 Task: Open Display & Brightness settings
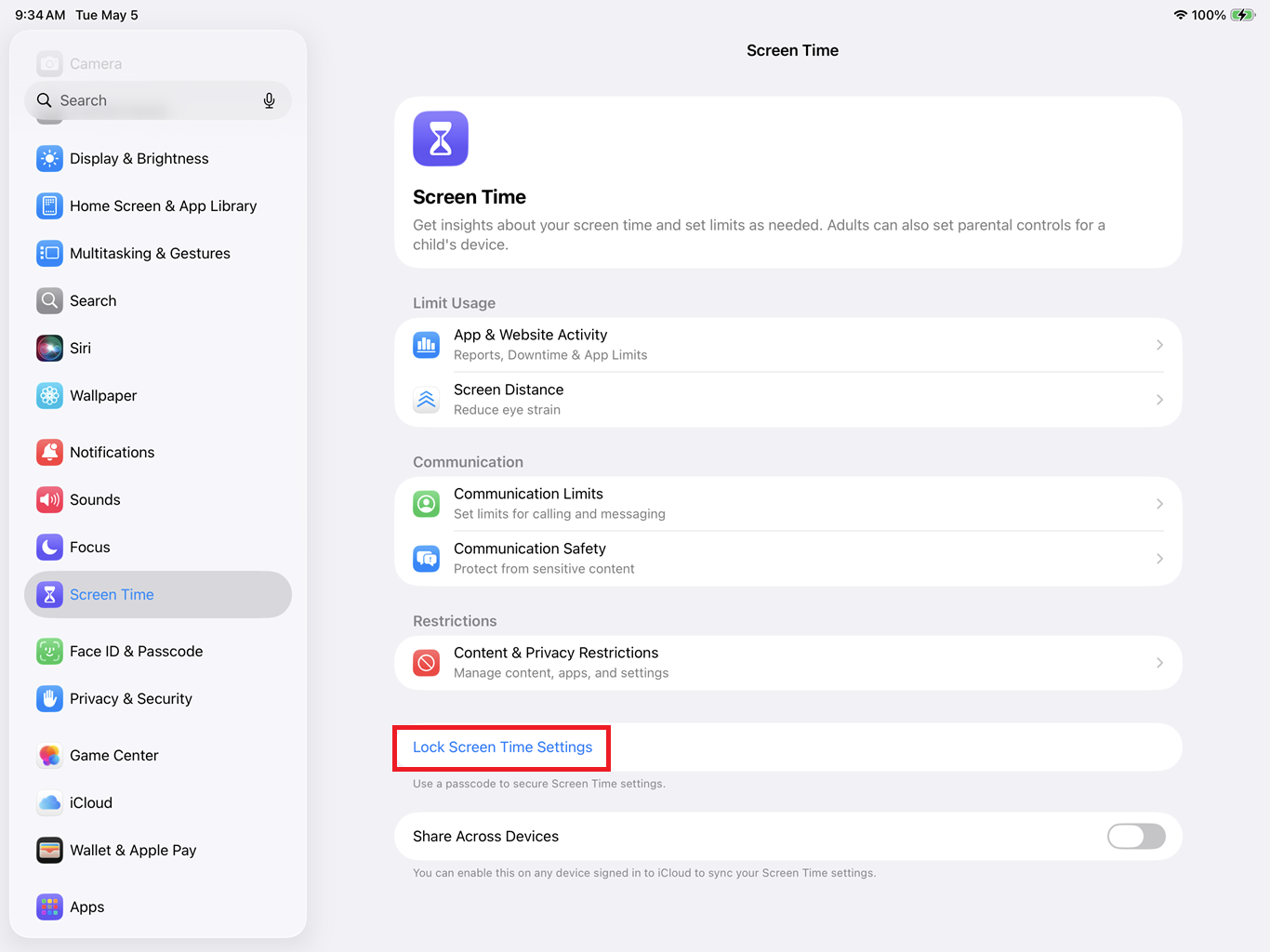coord(158,159)
